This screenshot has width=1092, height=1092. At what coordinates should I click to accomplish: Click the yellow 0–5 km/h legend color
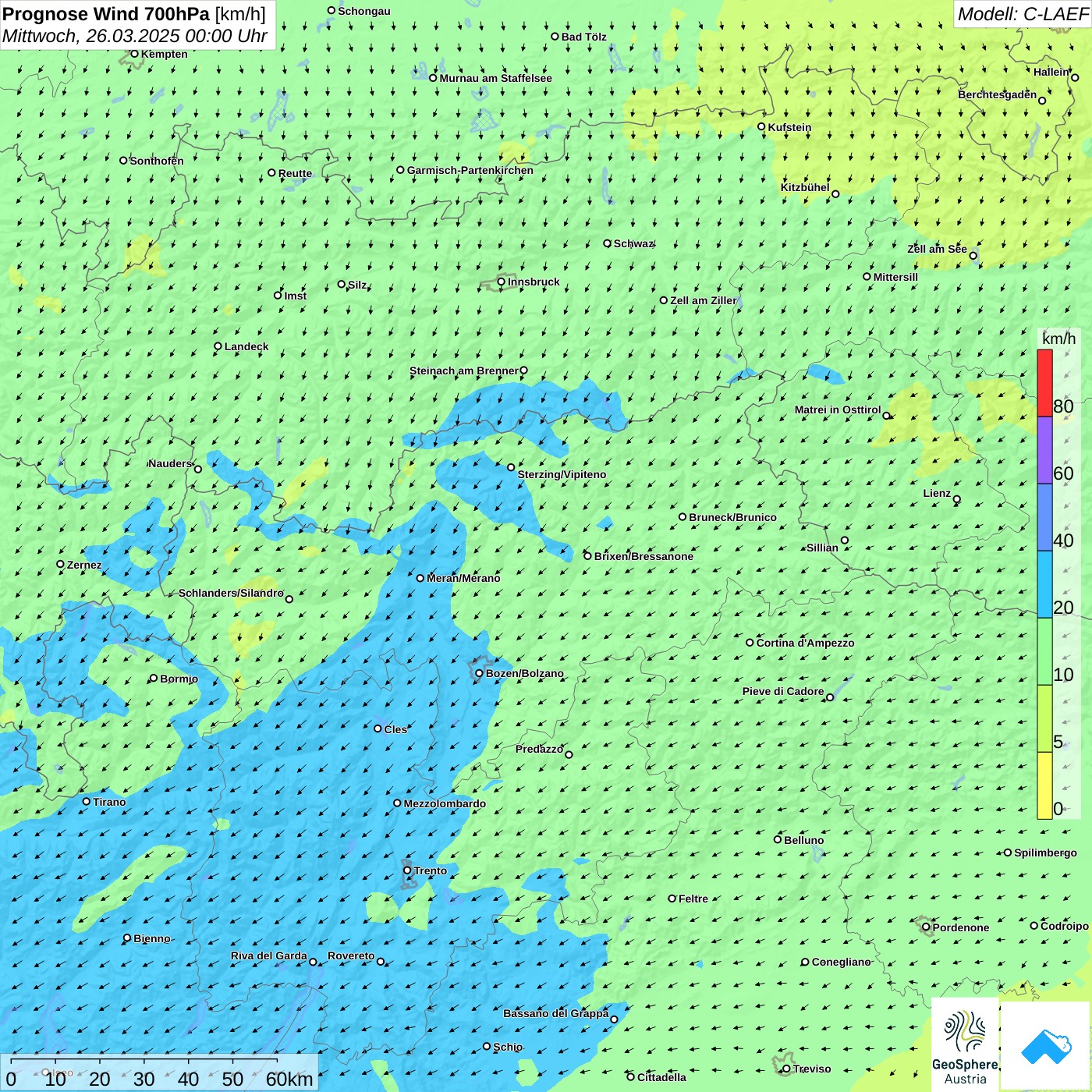click(1044, 785)
